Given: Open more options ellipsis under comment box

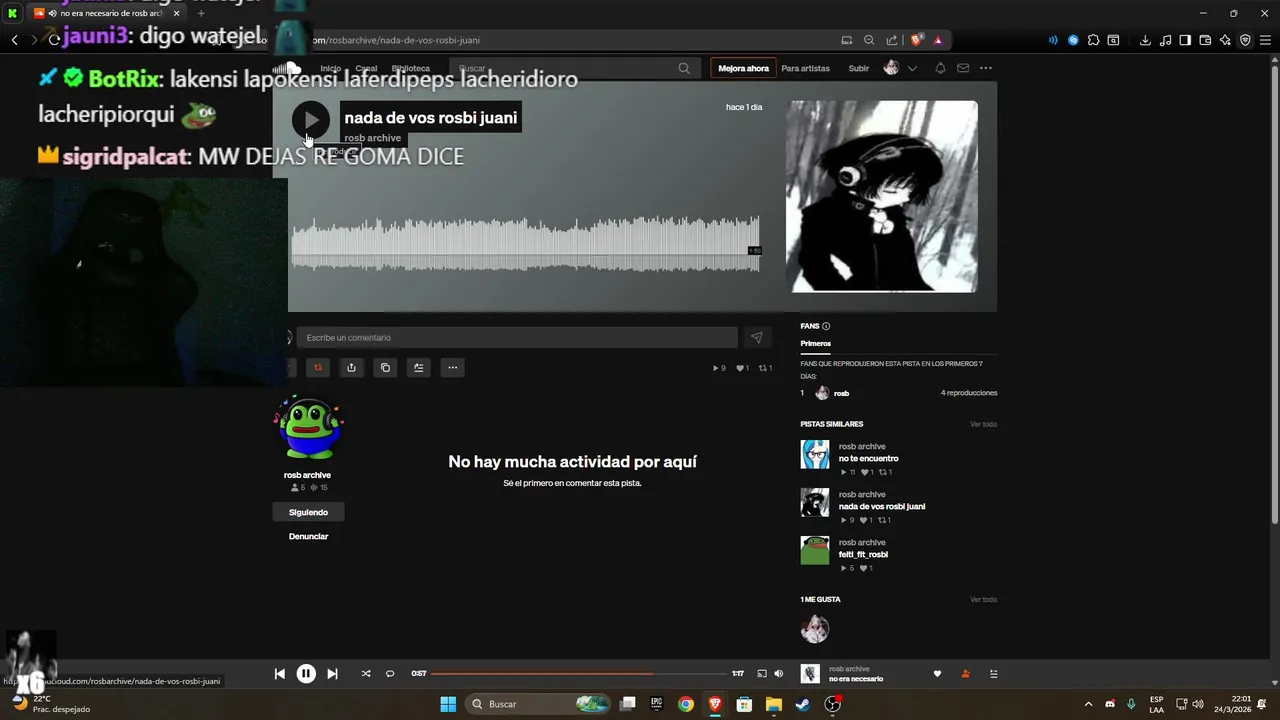Looking at the screenshot, I should click(x=452, y=368).
